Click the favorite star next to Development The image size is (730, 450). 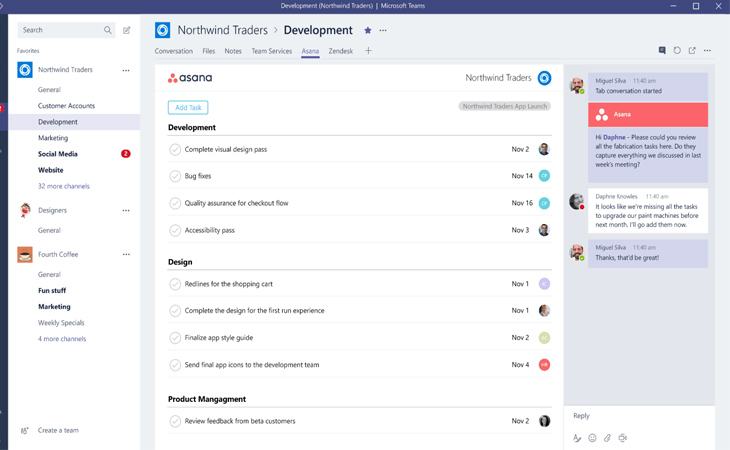368,30
